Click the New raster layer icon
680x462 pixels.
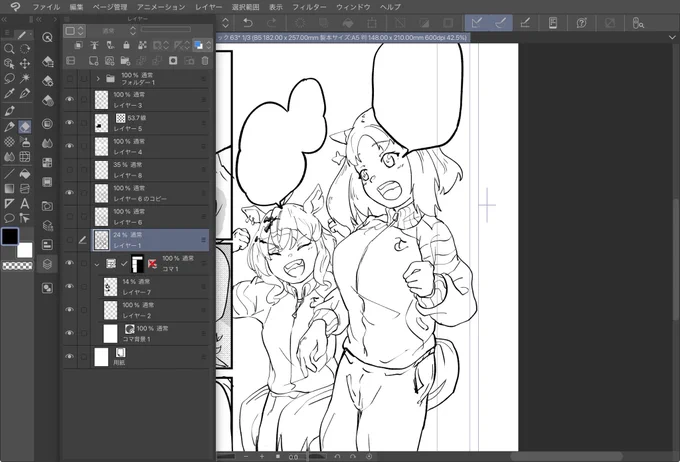click(94, 61)
